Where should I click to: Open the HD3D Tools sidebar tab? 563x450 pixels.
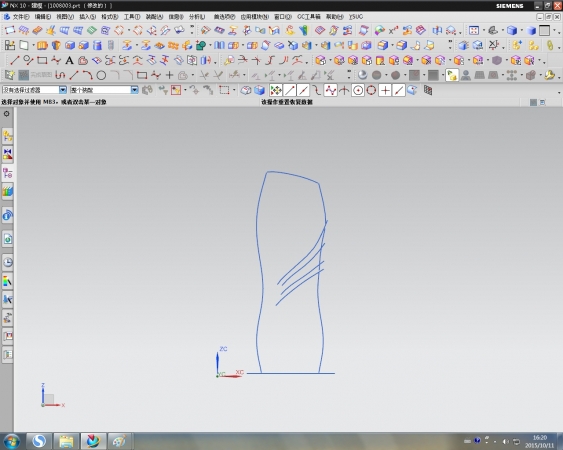(8, 215)
